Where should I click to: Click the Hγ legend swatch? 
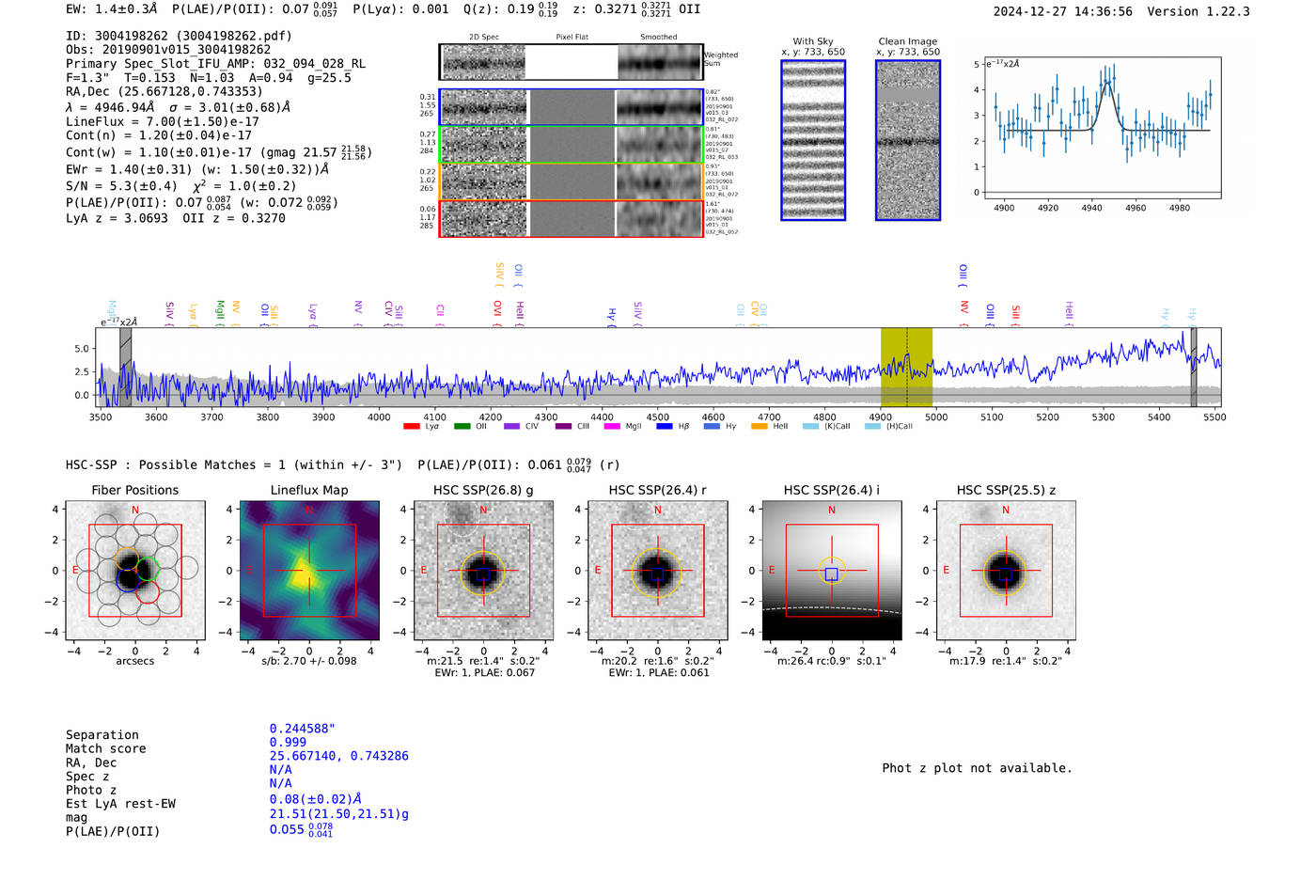pos(712,427)
